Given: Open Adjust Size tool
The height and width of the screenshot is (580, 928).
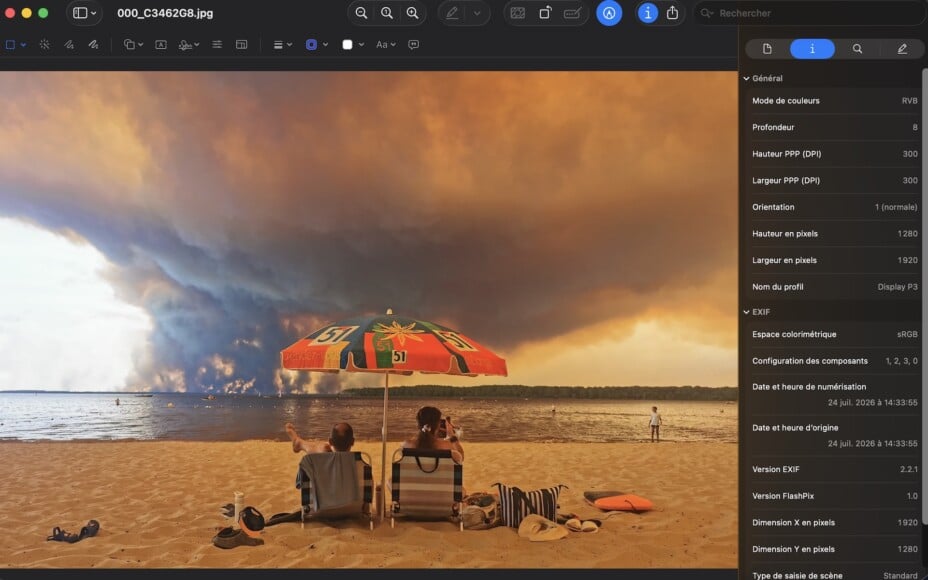Looking at the screenshot, I should click(x=241, y=44).
